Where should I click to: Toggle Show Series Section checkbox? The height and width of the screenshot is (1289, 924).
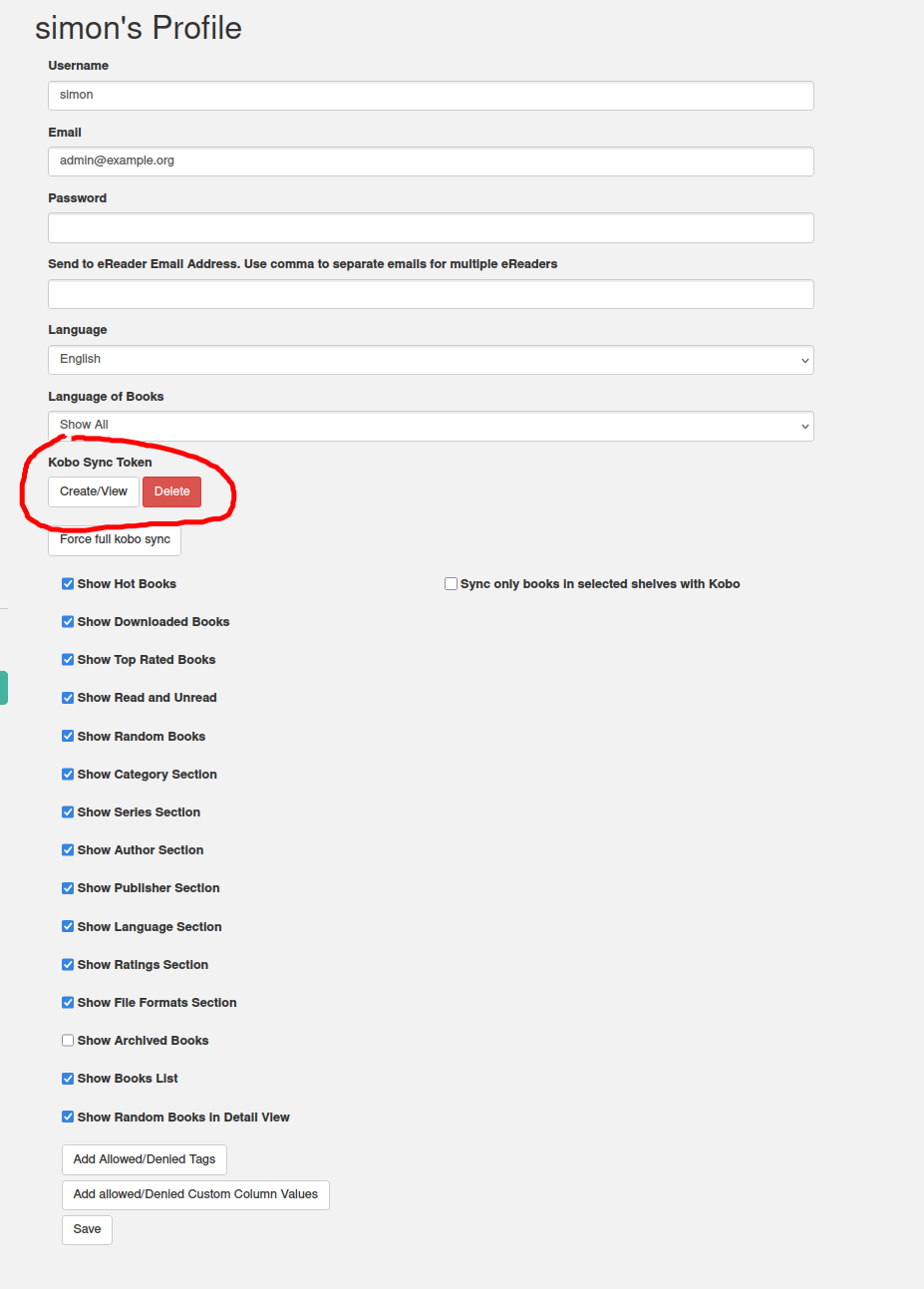(68, 812)
